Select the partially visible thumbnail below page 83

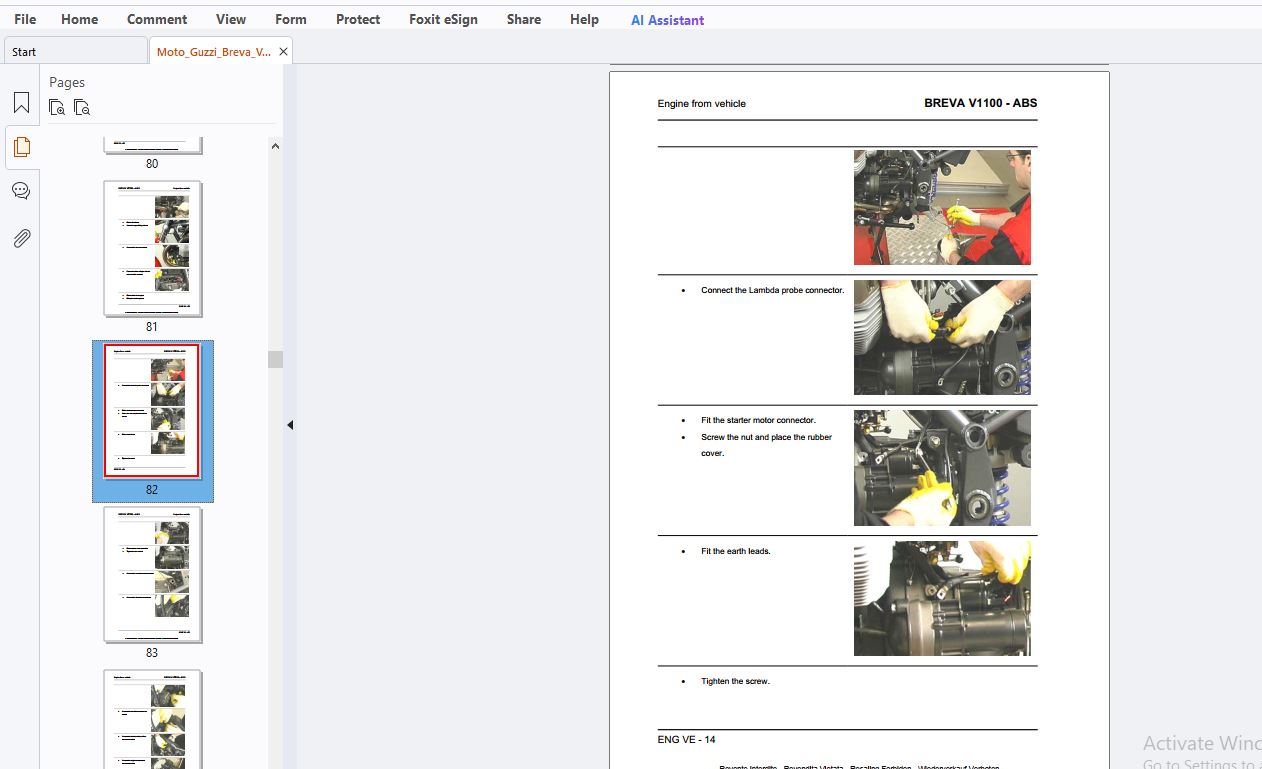pyautogui.click(x=153, y=719)
